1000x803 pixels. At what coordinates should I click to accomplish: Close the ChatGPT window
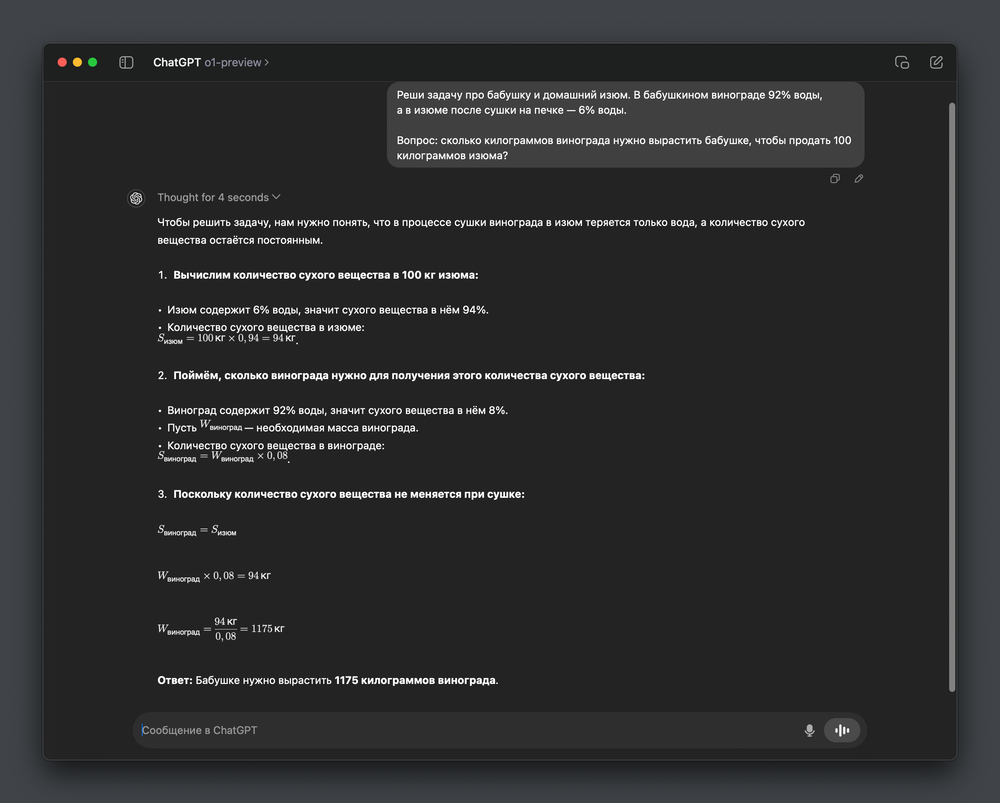(x=62, y=62)
